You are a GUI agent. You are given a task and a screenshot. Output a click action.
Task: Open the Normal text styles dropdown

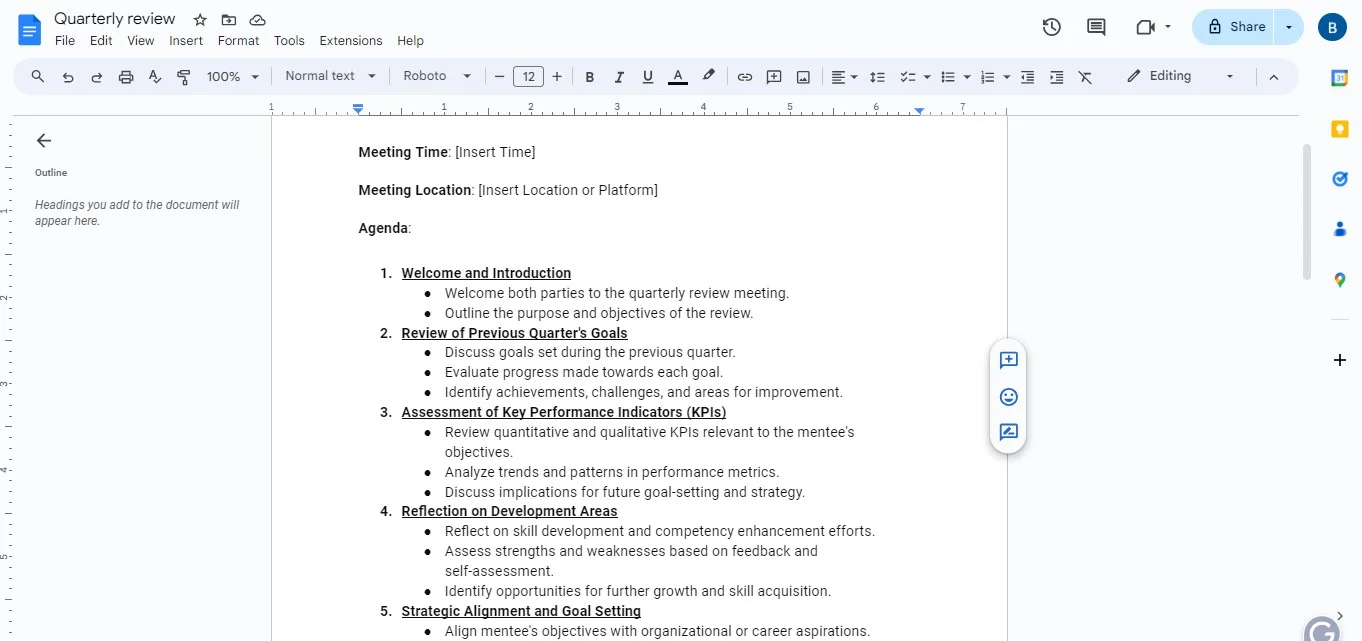point(330,76)
